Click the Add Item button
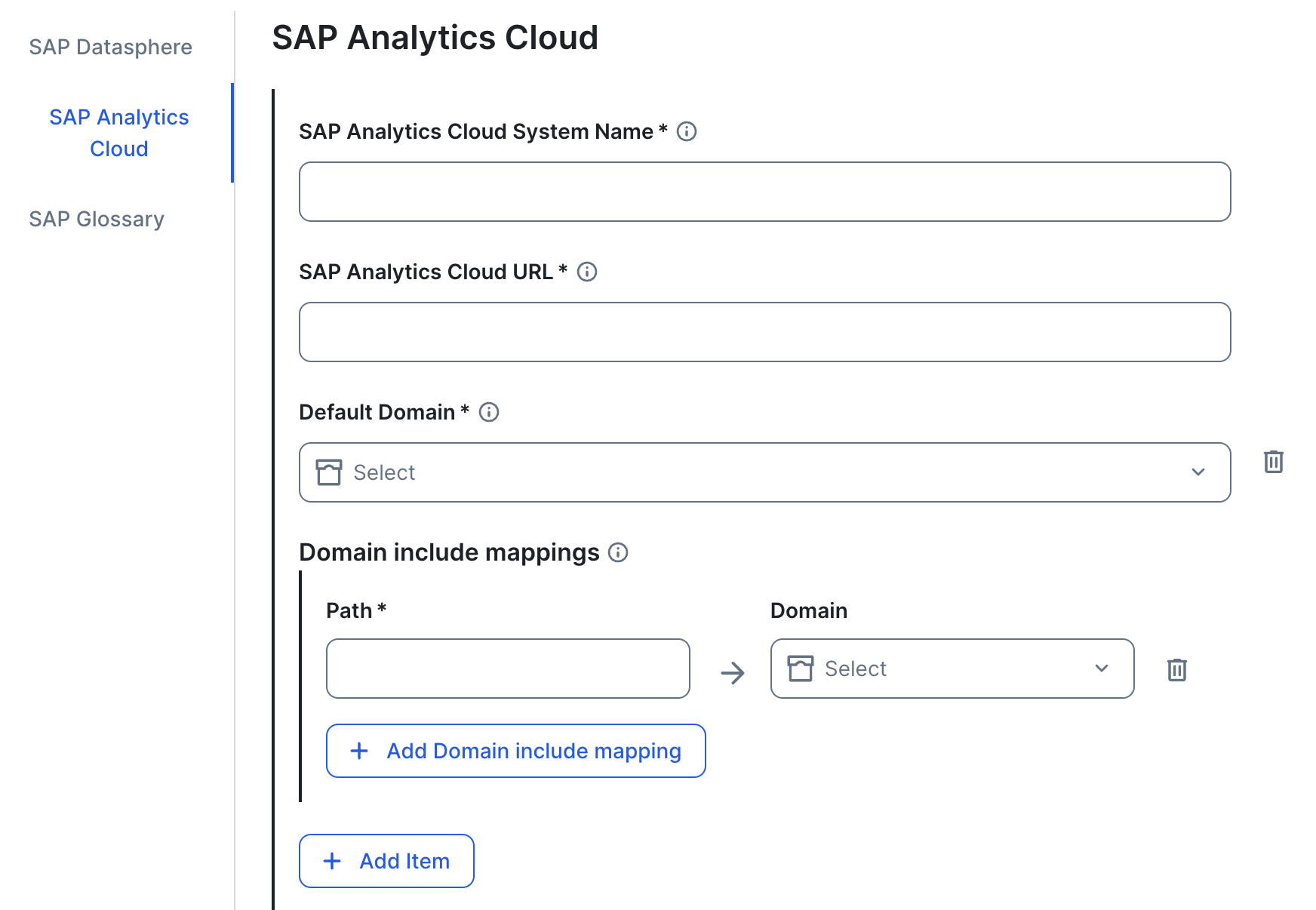The image size is (1316, 910). click(386, 861)
